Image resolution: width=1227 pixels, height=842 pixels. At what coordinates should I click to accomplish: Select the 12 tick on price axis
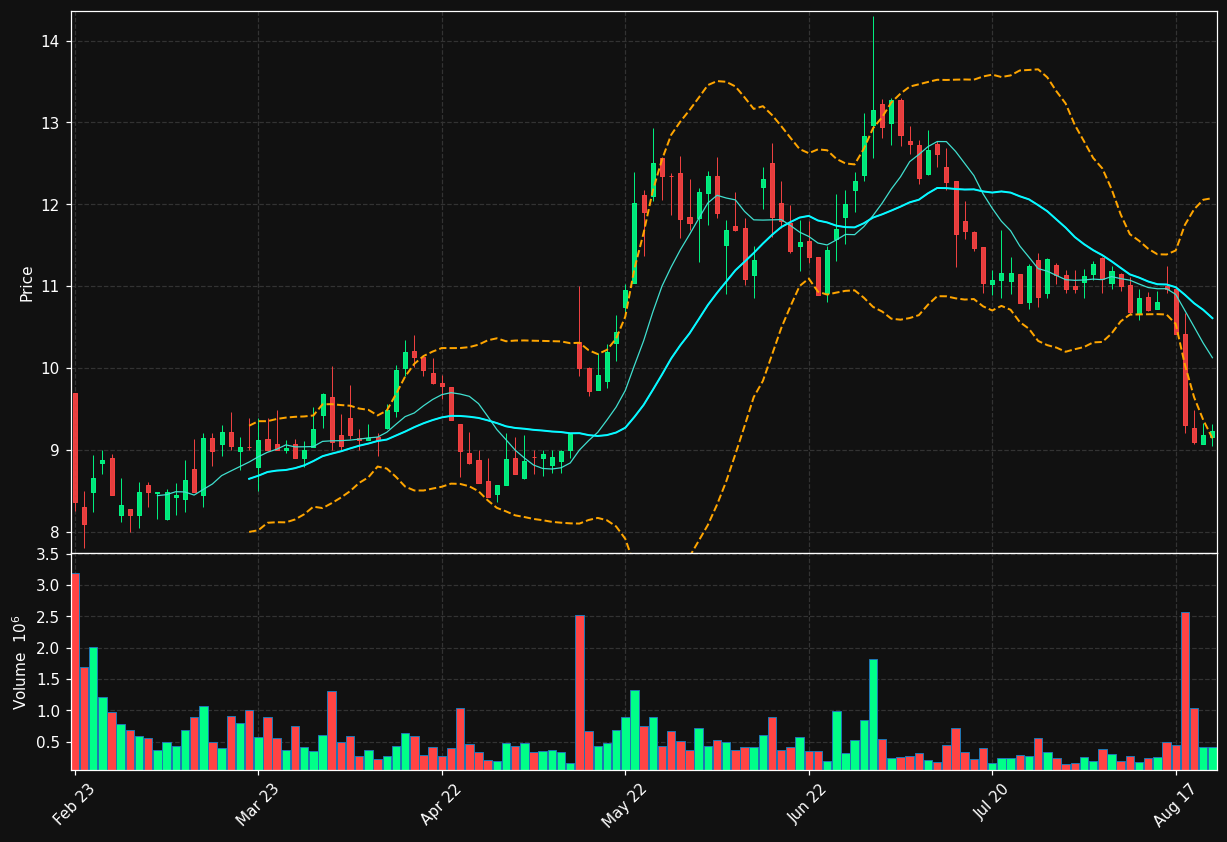point(51,205)
